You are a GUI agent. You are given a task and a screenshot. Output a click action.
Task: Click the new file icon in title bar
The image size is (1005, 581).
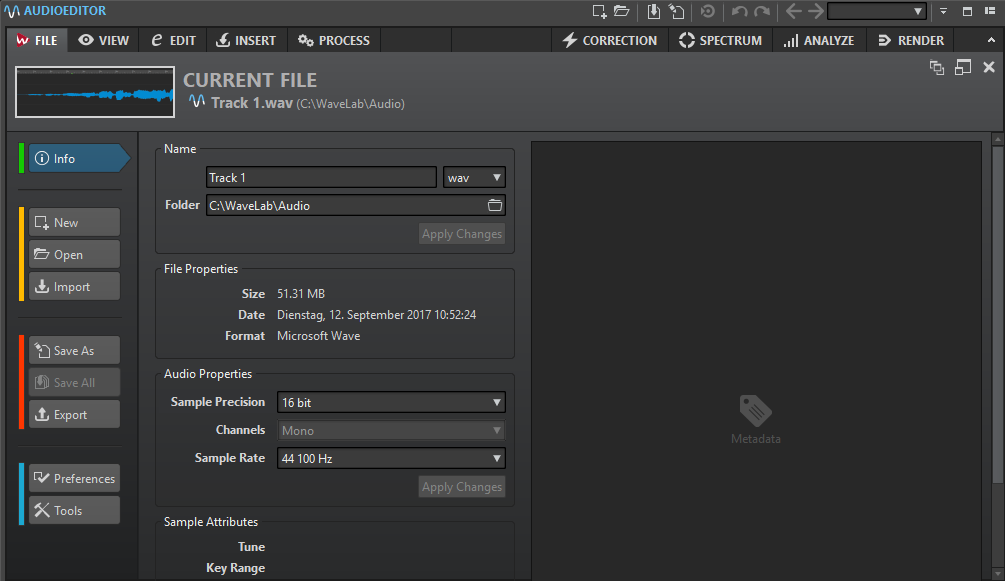[599, 11]
